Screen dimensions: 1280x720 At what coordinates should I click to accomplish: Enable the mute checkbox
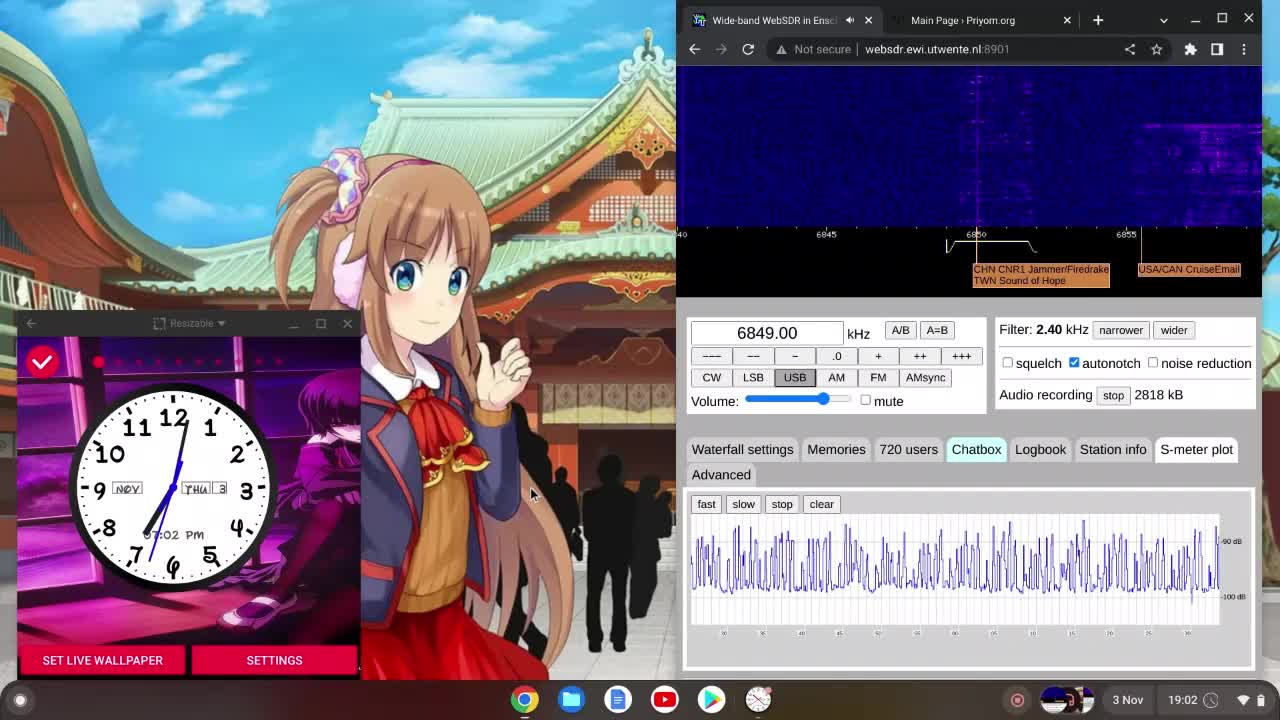865,400
